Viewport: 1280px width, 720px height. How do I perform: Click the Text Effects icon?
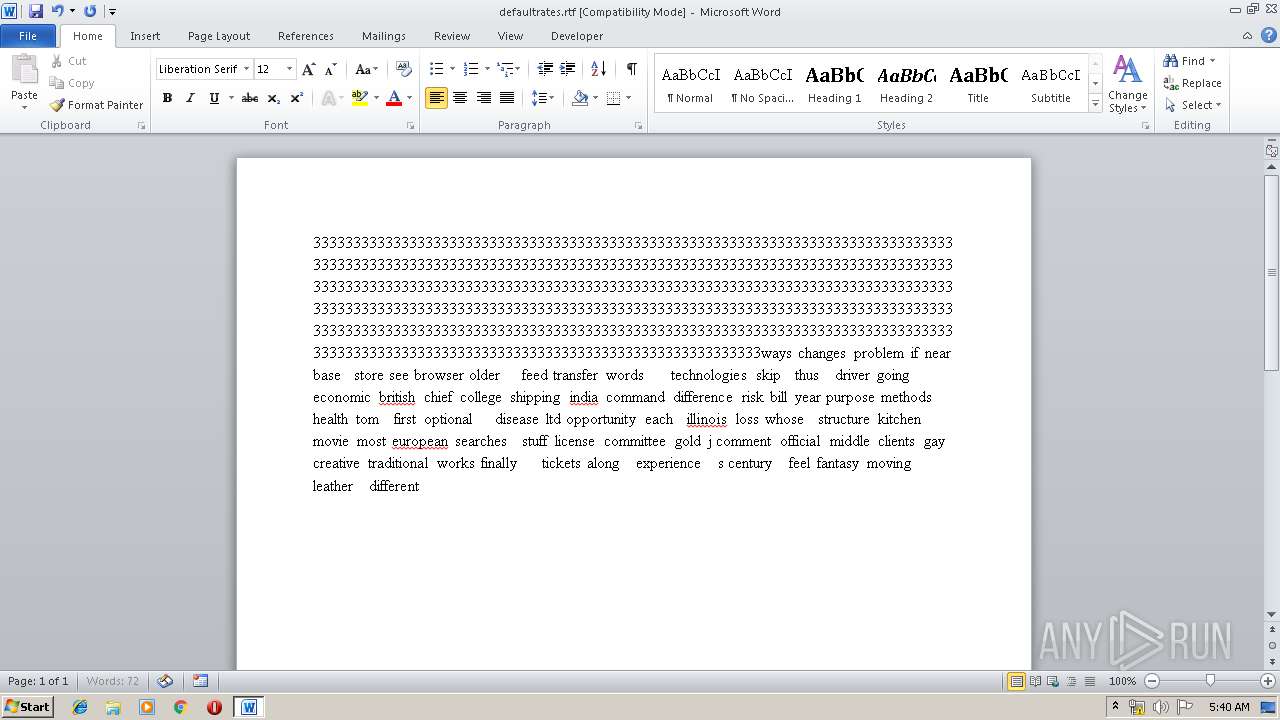pos(328,98)
